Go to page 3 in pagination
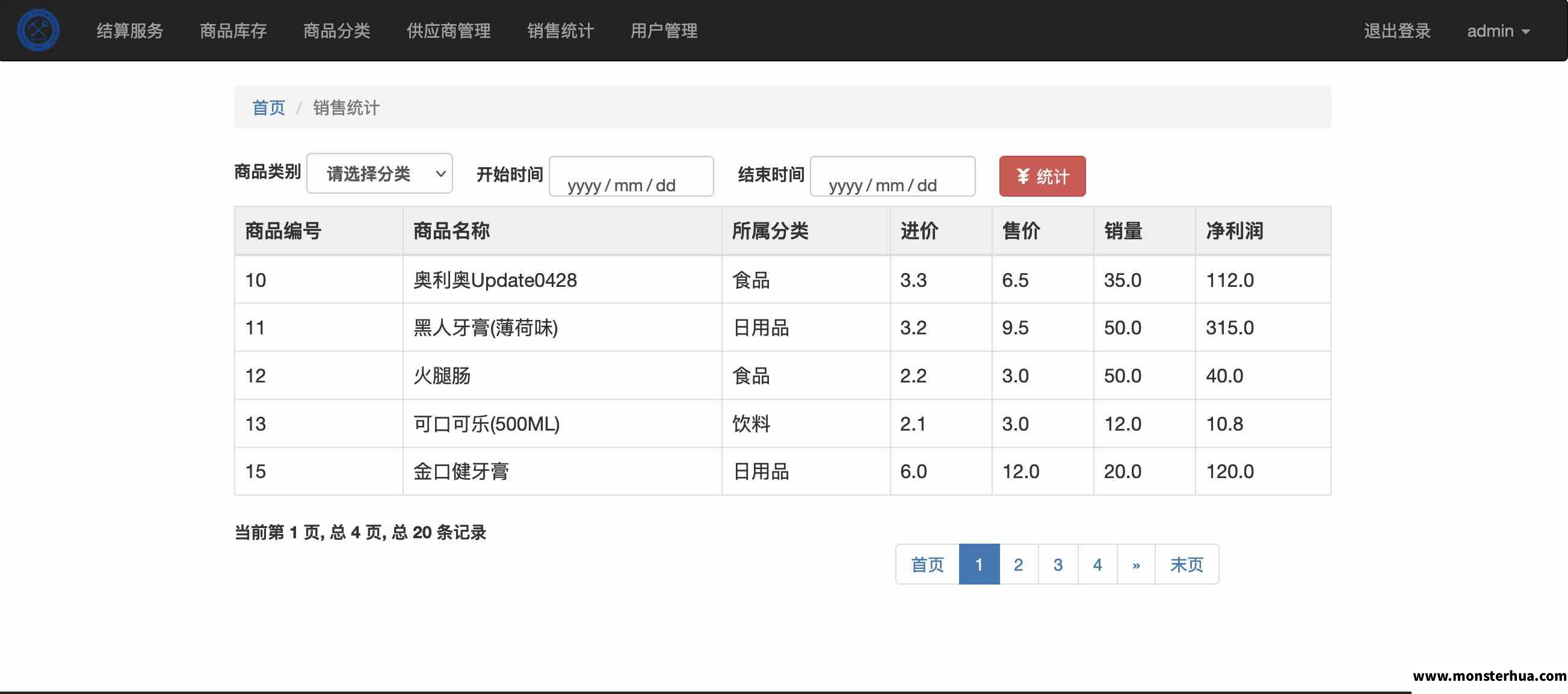The width and height of the screenshot is (1568, 694). [1058, 565]
